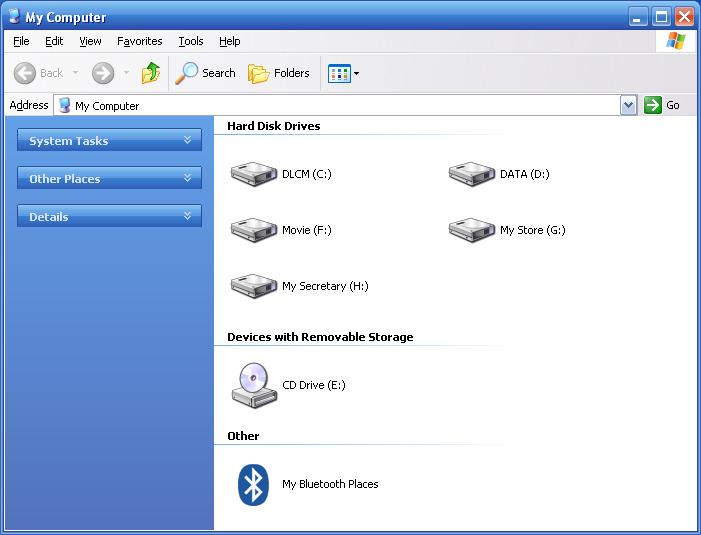This screenshot has height=535, width=701.
Task: Select the DATA (D:) drive icon
Action: (x=472, y=174)
